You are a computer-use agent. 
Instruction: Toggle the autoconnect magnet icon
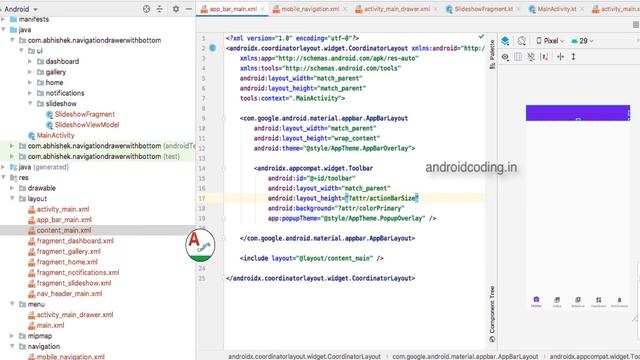pos(518,57)
